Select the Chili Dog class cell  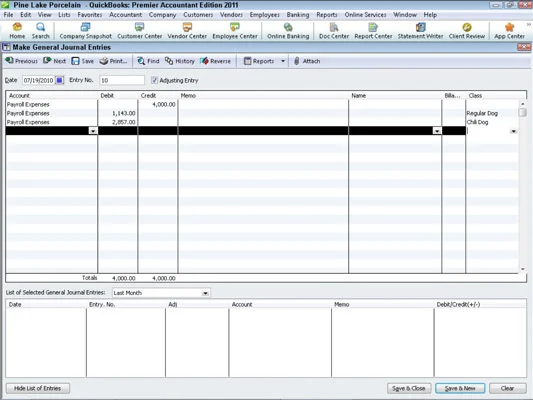[x=492, y=122]
